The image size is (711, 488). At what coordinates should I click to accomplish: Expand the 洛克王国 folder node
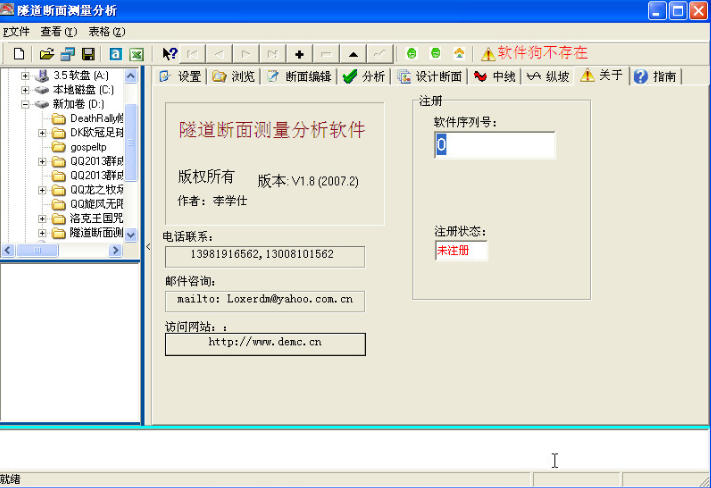coord(43,218)
